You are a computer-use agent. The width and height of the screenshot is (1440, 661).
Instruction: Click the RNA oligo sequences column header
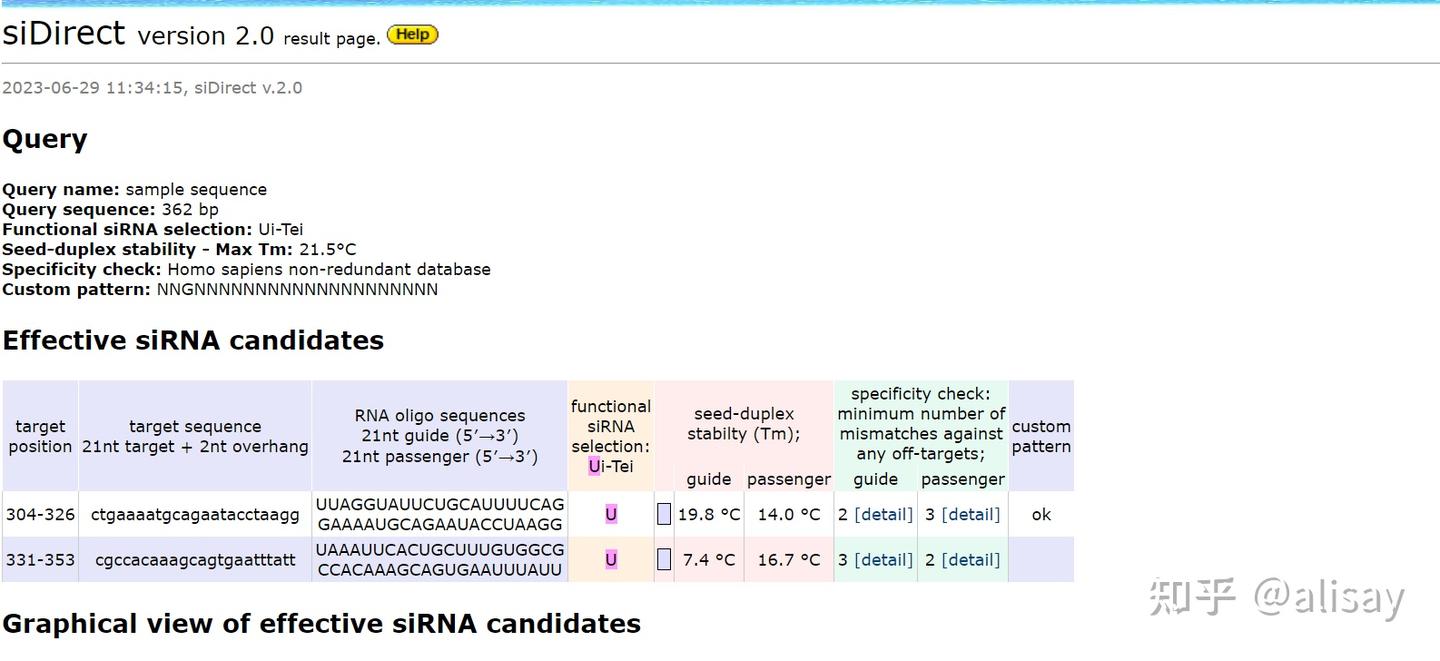click(440, 436)
